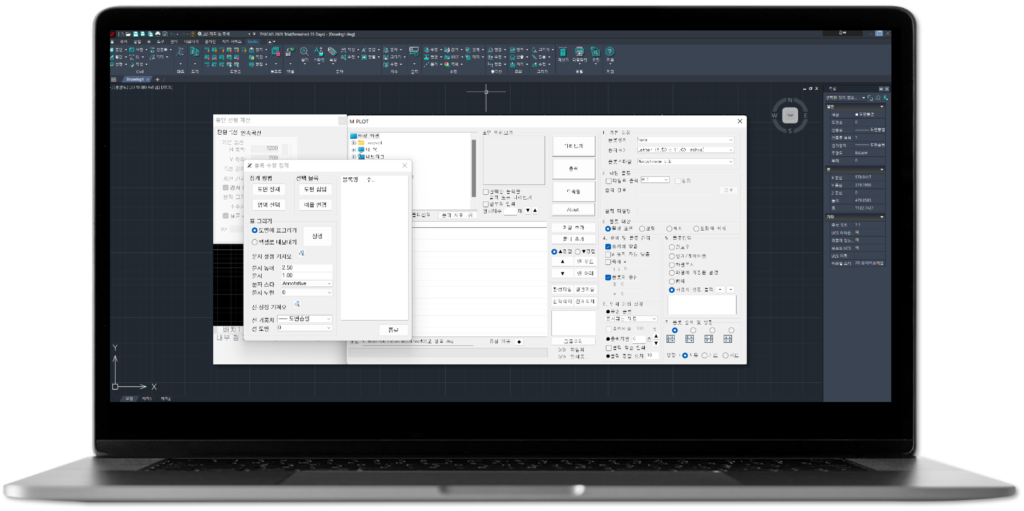Enable the 파일로 출력 checkbox in M PLOT

[x=610, y=180]
